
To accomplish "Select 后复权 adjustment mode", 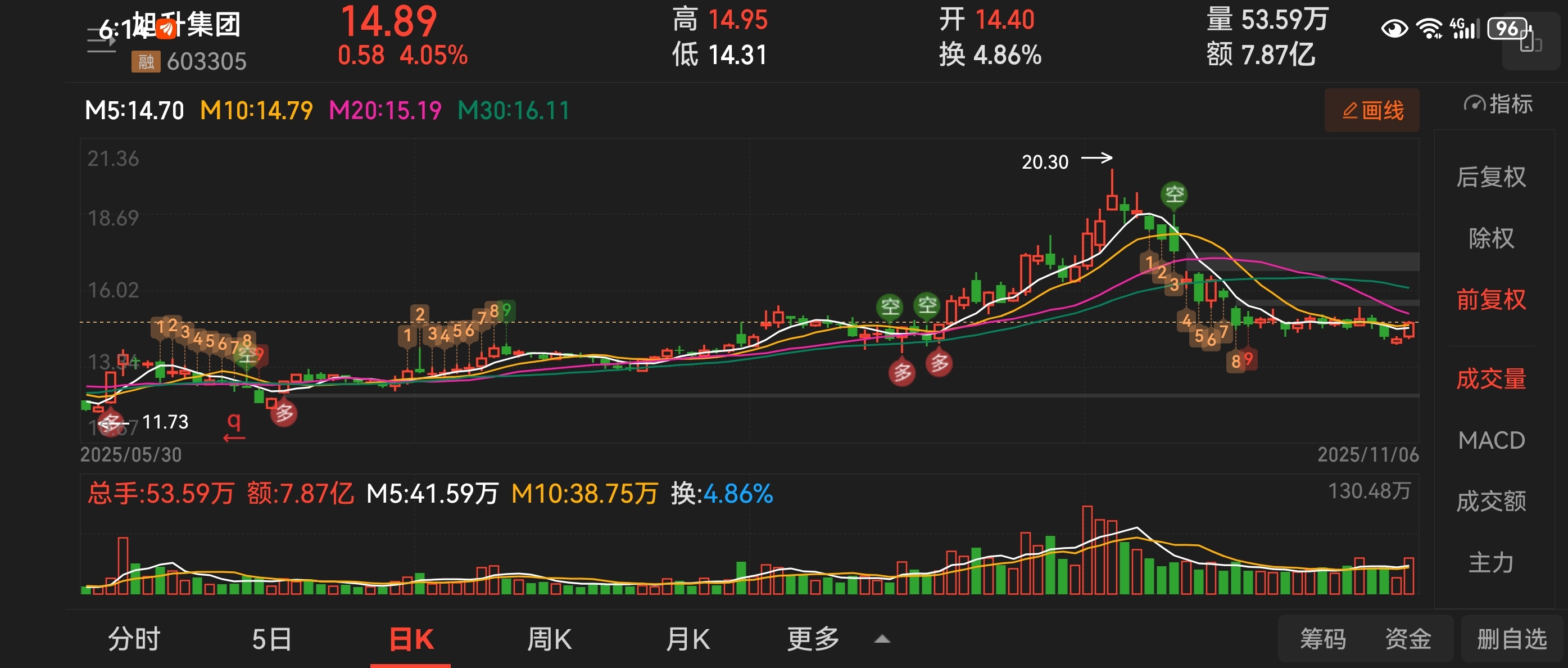I will point(1490,177).
